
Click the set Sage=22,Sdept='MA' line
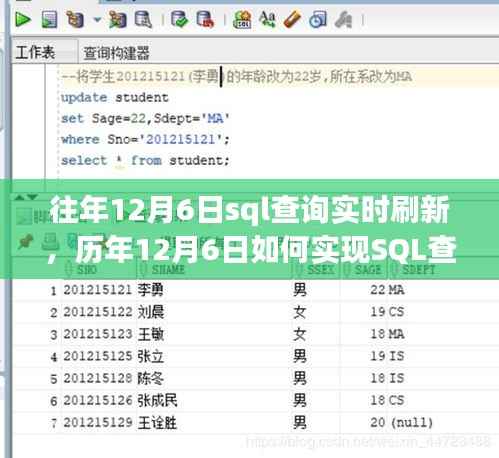[145, 118]
